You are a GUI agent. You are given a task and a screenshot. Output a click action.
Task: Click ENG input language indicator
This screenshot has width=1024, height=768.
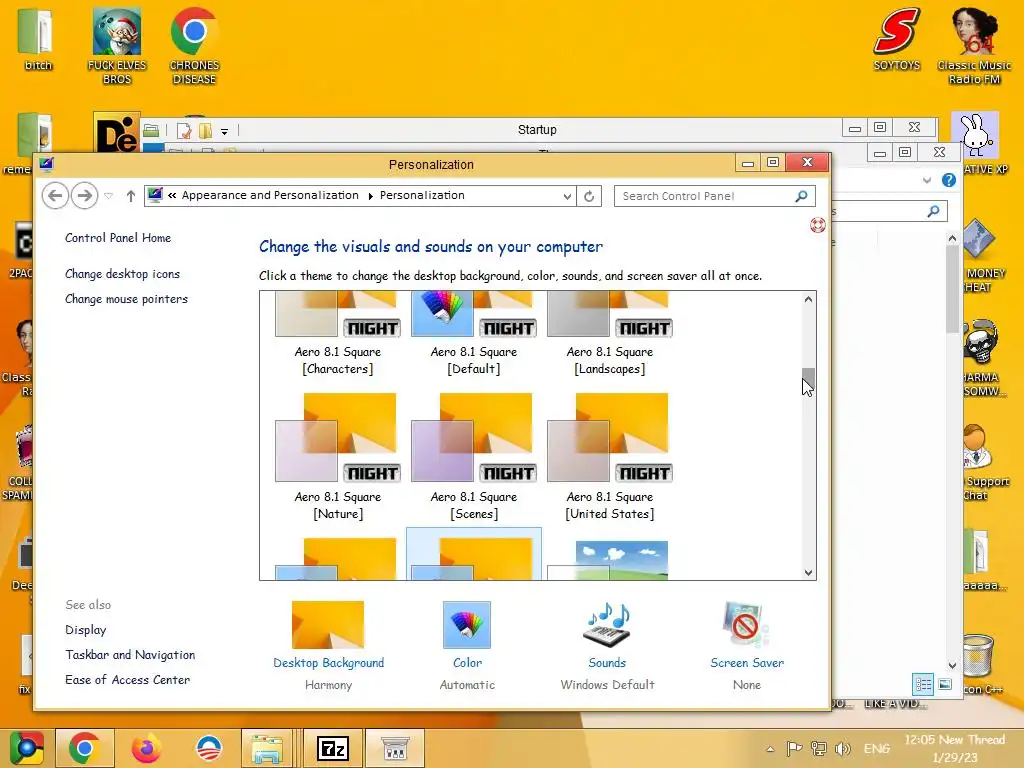[876, 748]
